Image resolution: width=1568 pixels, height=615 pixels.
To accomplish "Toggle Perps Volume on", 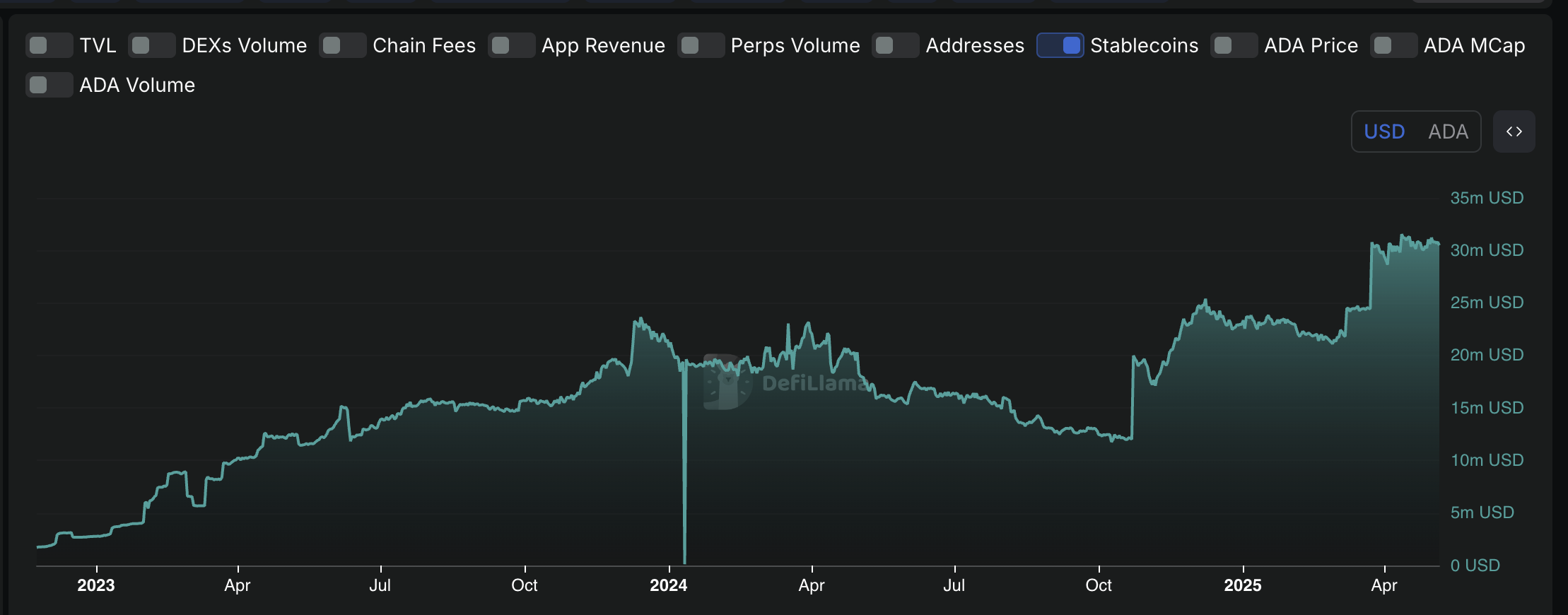I will point(701,45).
